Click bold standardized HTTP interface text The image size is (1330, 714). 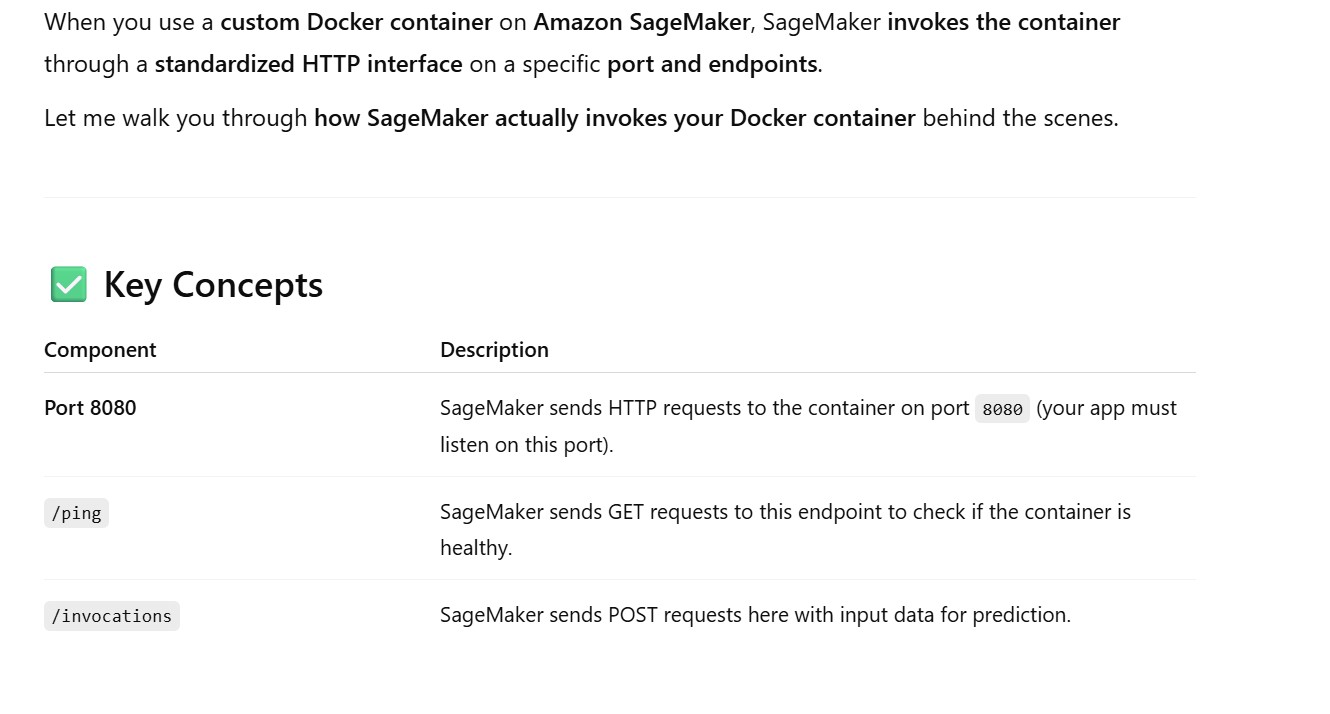(x=308, y=65)
